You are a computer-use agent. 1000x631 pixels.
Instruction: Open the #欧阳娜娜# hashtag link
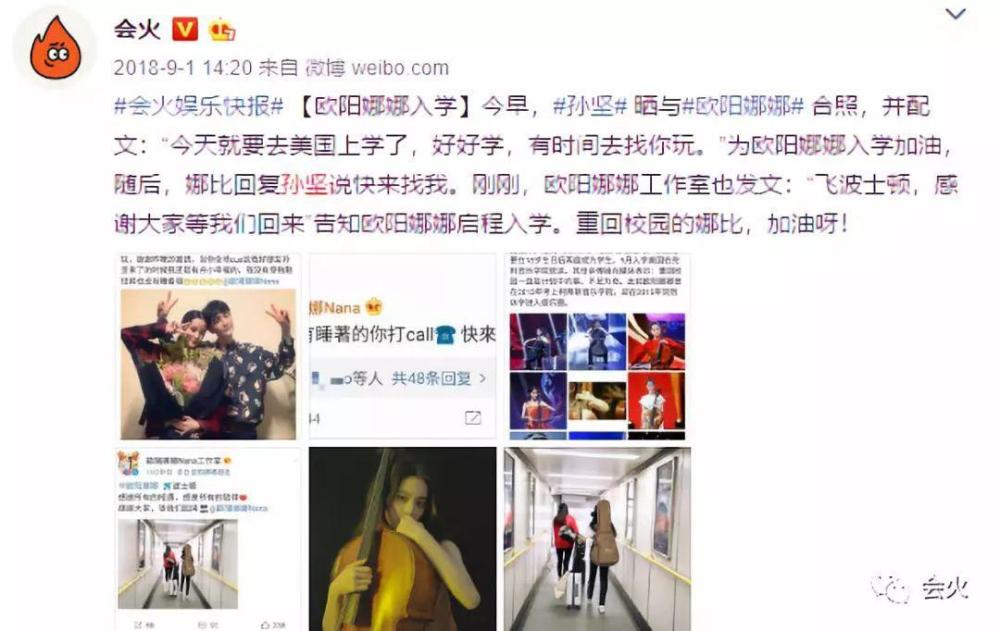pos(743,107)
